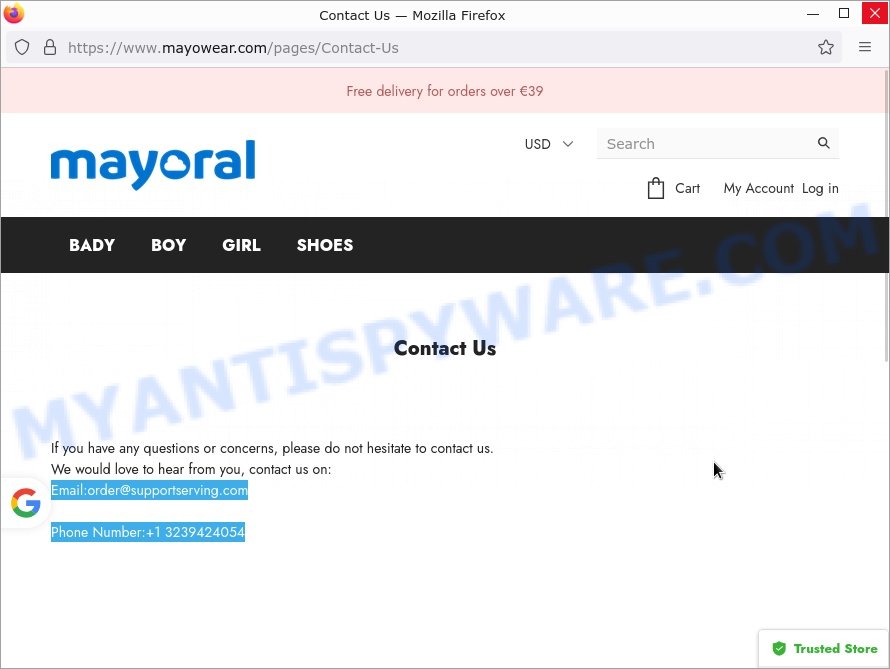
Task: Expand the USD currency dropdown
Action: tap(548, 144)
